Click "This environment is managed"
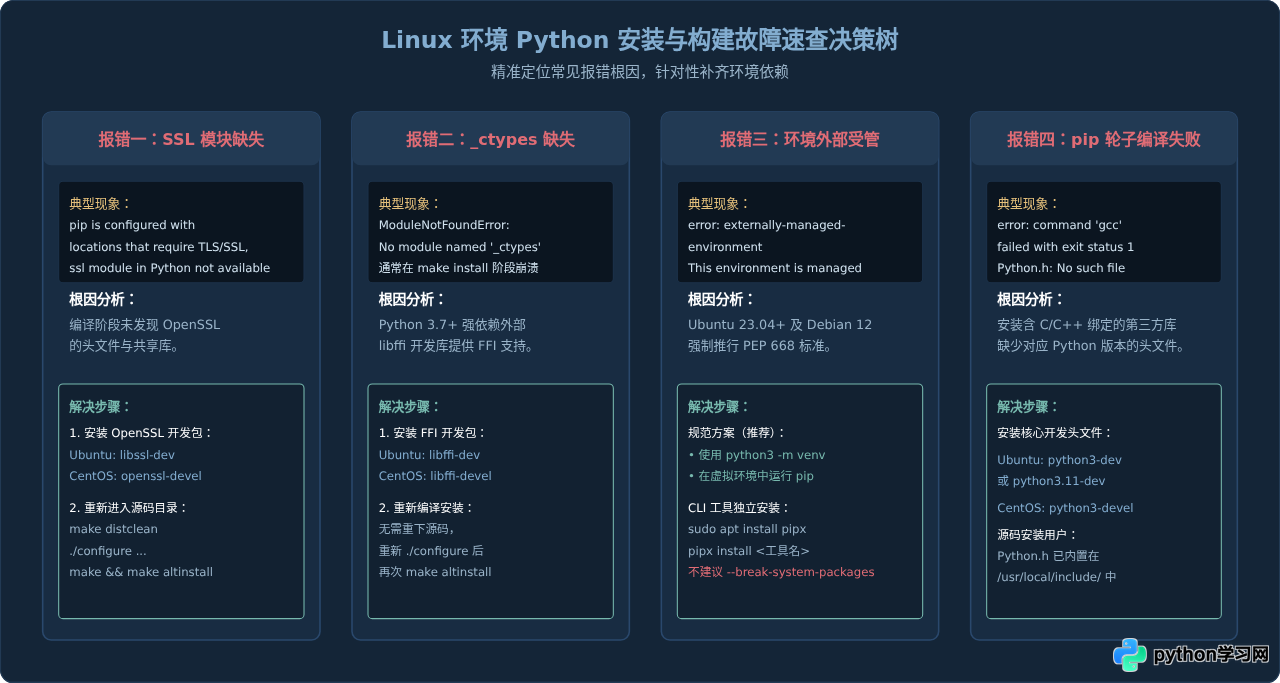 tap(775, 268)
